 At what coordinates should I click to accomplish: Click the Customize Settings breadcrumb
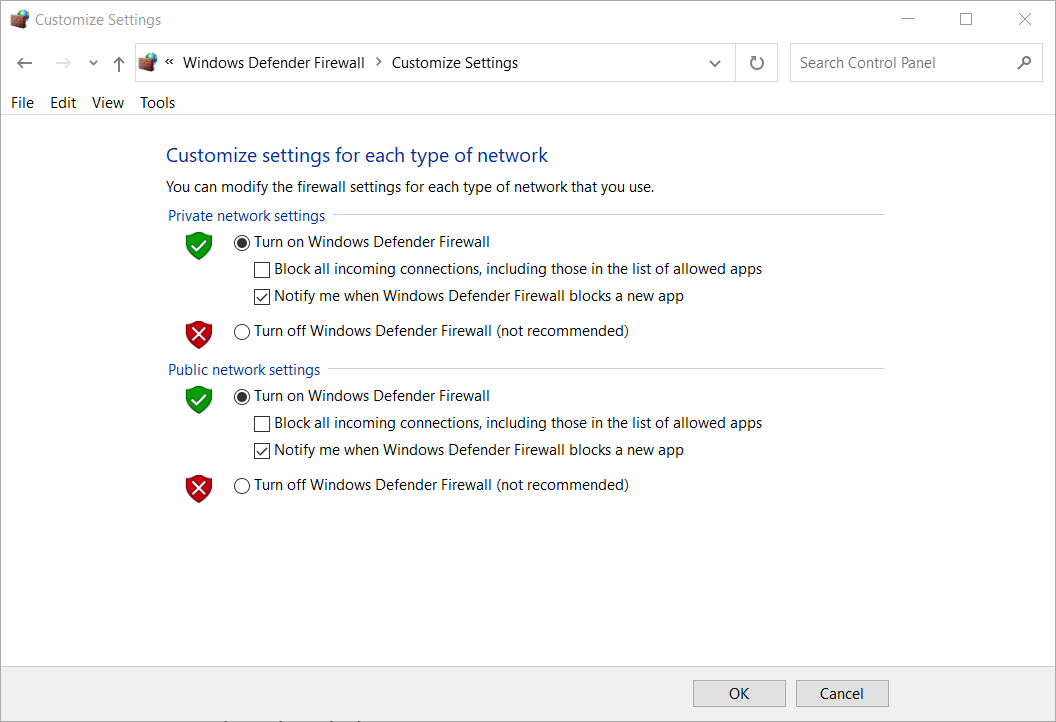(455, 63)
